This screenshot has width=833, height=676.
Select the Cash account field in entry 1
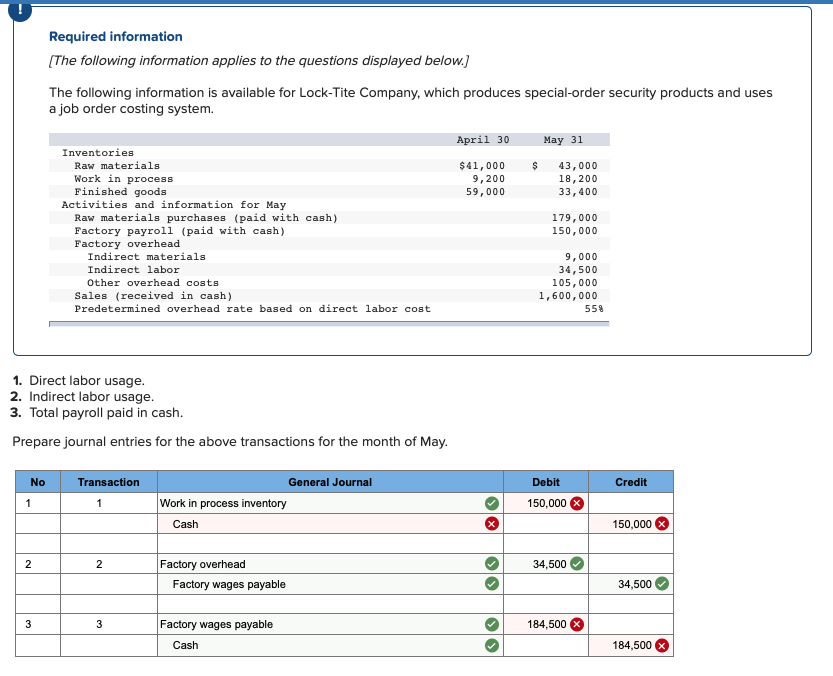330,524
